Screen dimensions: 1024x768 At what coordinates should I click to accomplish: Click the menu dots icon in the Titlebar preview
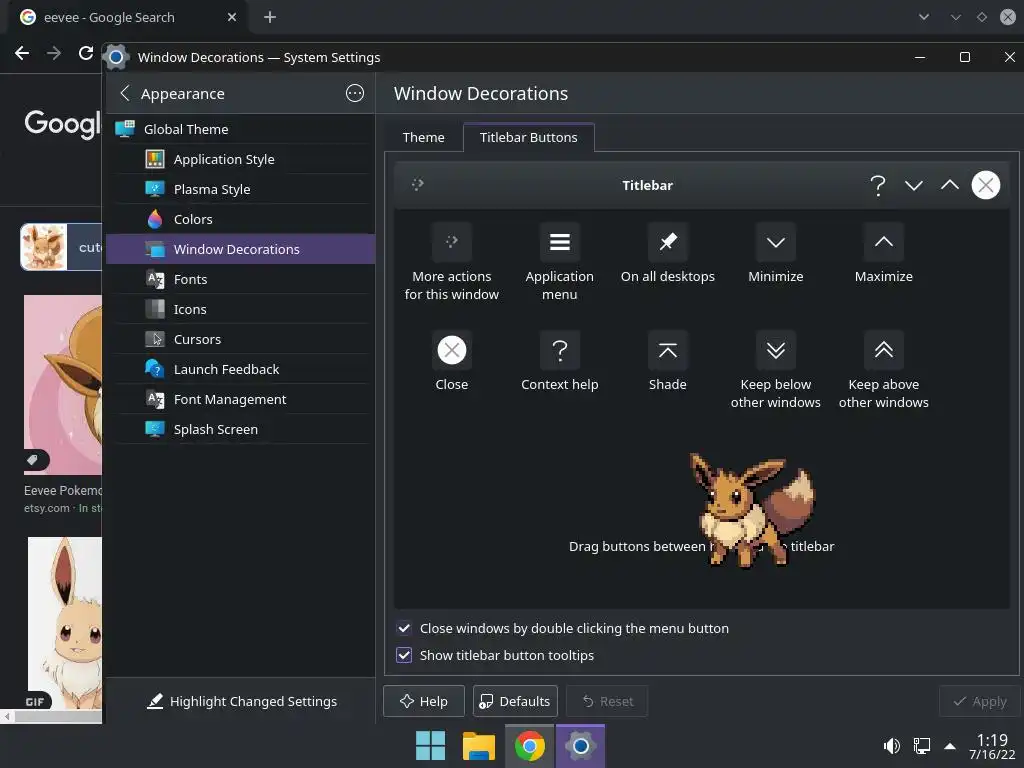pyautogui.click(x=418, y=185)
